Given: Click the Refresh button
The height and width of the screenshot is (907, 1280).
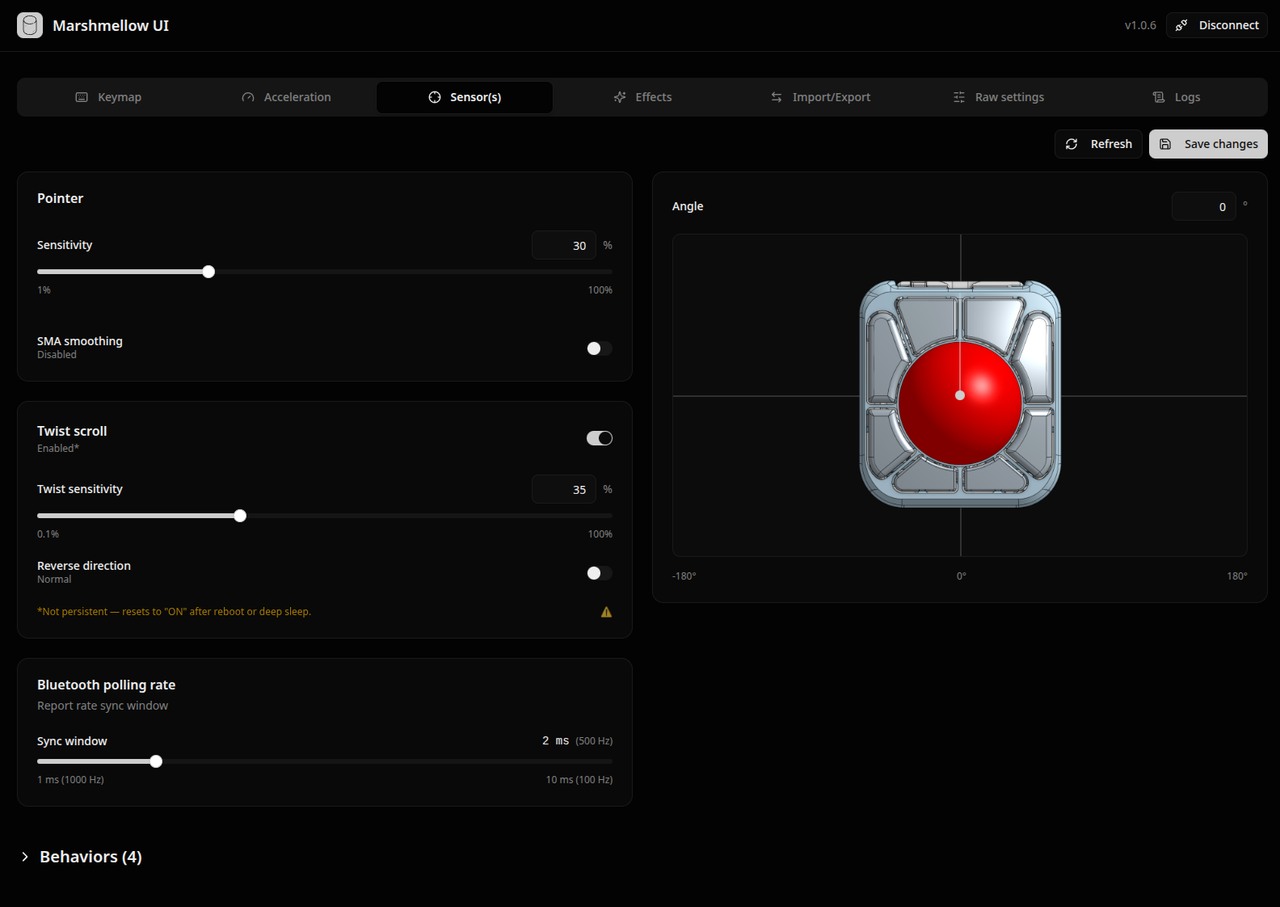Looking at the screenshot, I should click(1098, 144).
